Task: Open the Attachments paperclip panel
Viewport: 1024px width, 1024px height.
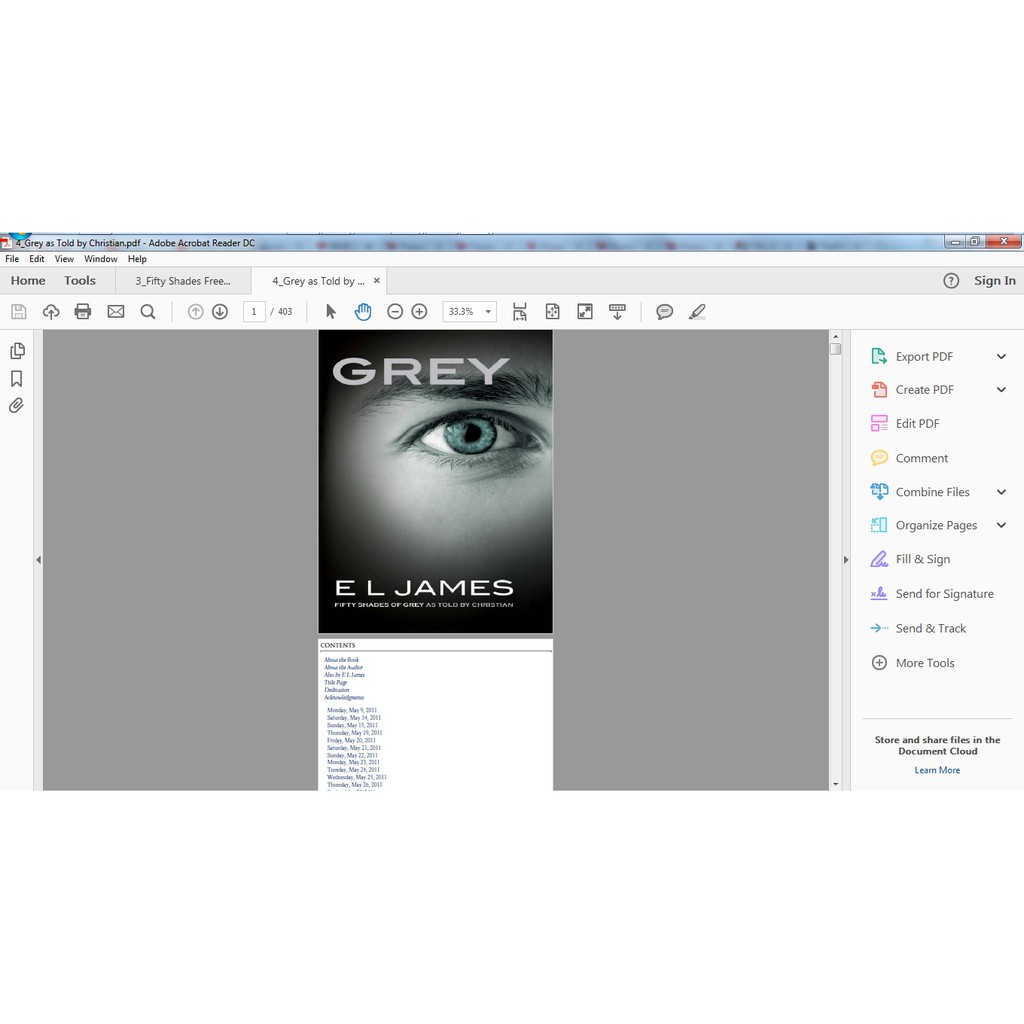Action: click(x=16, y=406)
